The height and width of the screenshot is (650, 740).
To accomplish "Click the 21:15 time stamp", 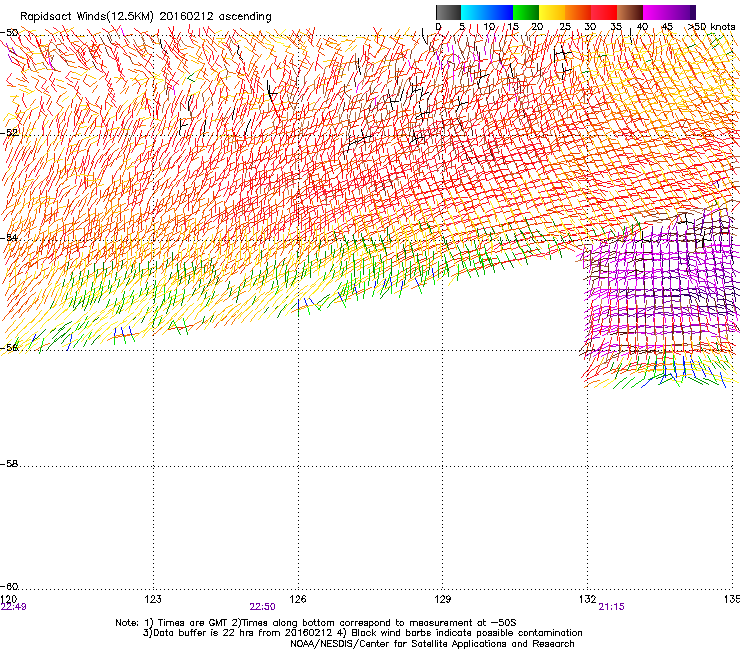I will 612,607.
